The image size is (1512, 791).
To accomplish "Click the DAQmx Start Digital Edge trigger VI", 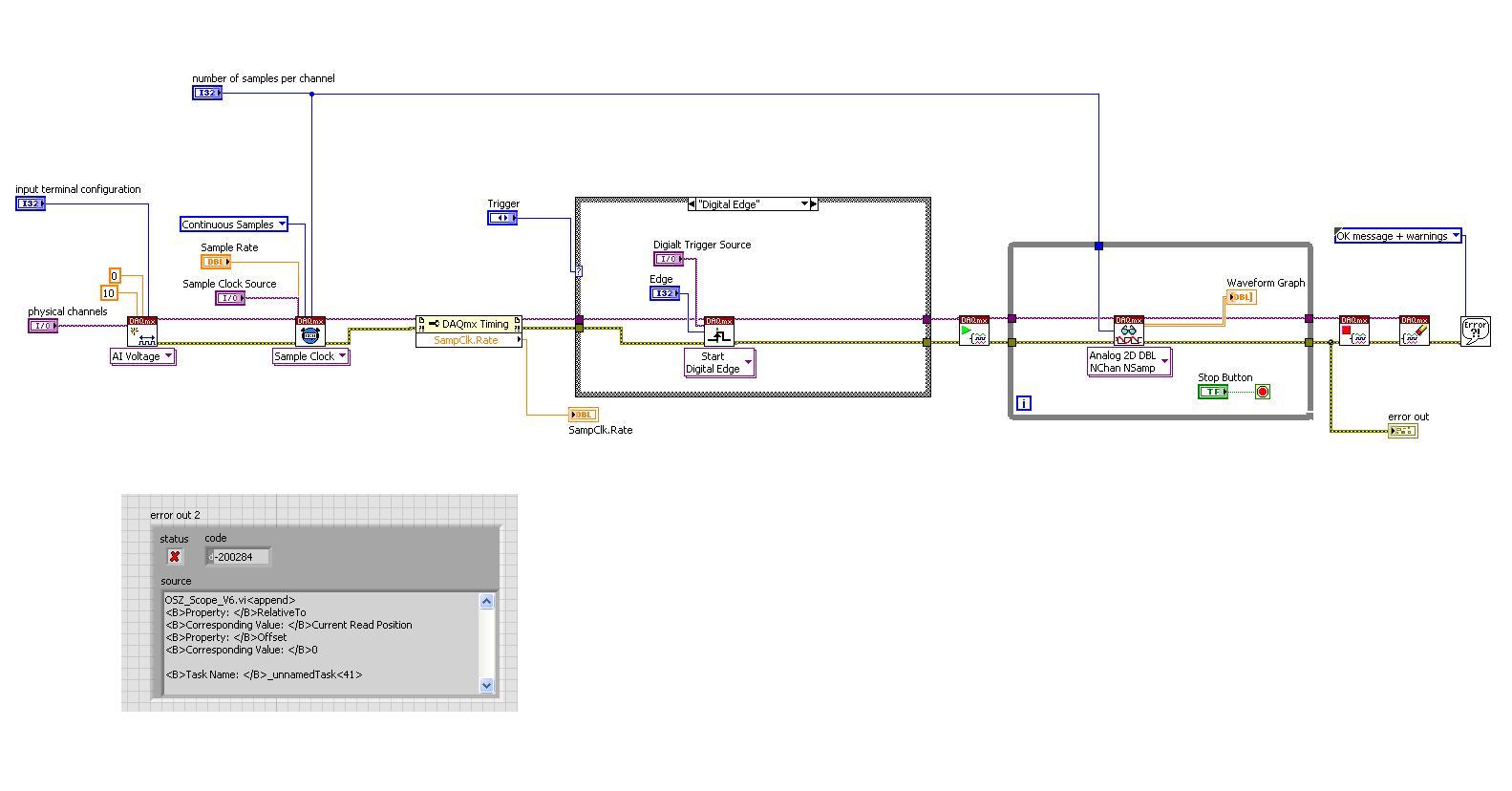I will click(719, 331).
